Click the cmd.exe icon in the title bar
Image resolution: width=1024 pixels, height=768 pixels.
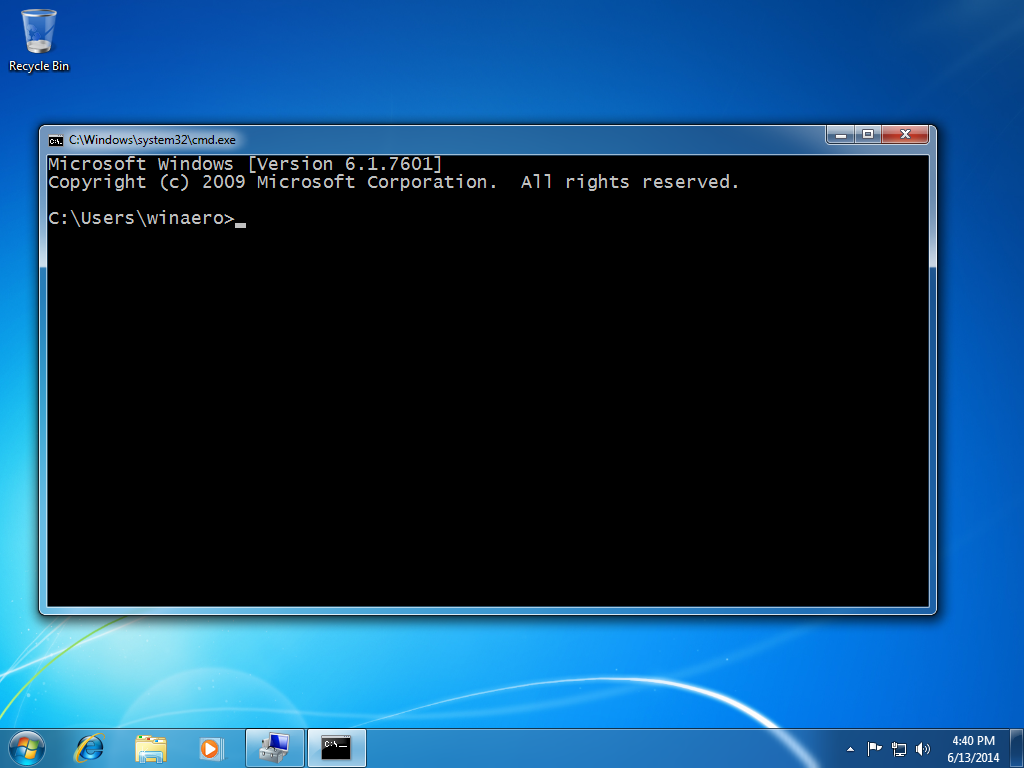tap(57, 140)
